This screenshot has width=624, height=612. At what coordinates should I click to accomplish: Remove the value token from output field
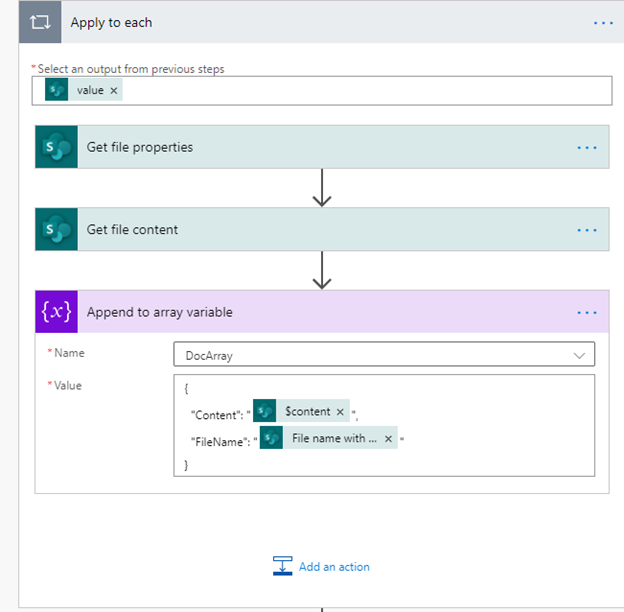[x=114, y=91]
